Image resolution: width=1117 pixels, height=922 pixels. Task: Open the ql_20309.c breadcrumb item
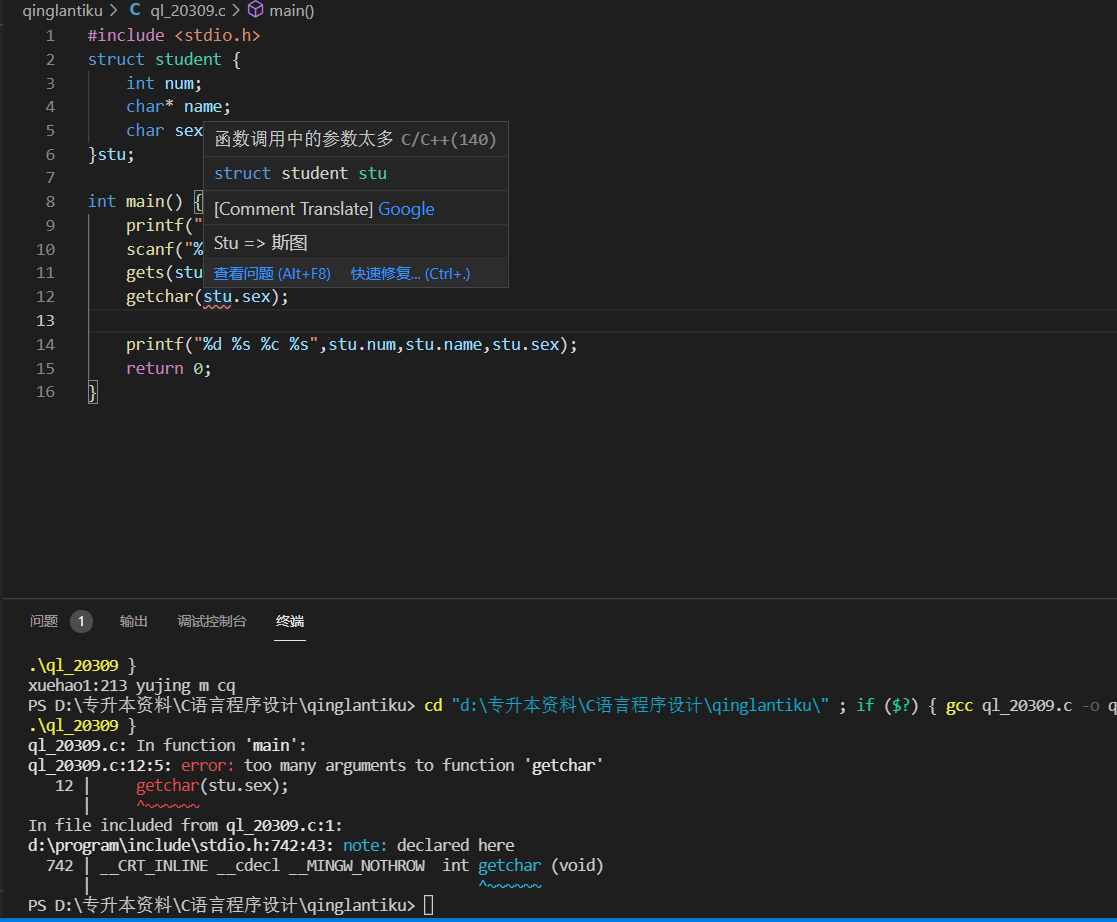point(187,11)
